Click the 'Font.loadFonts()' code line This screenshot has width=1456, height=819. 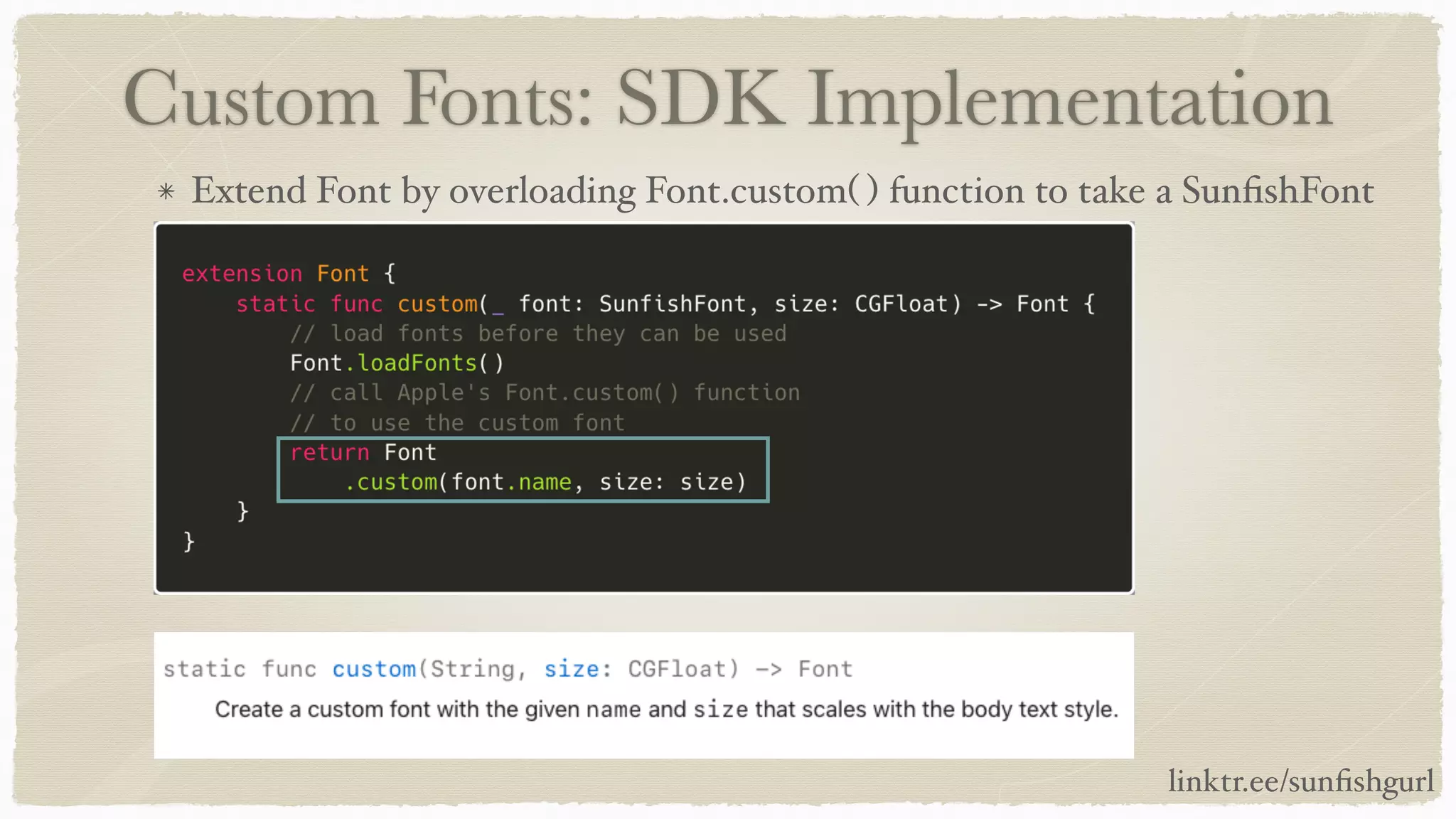coord(397,363)
